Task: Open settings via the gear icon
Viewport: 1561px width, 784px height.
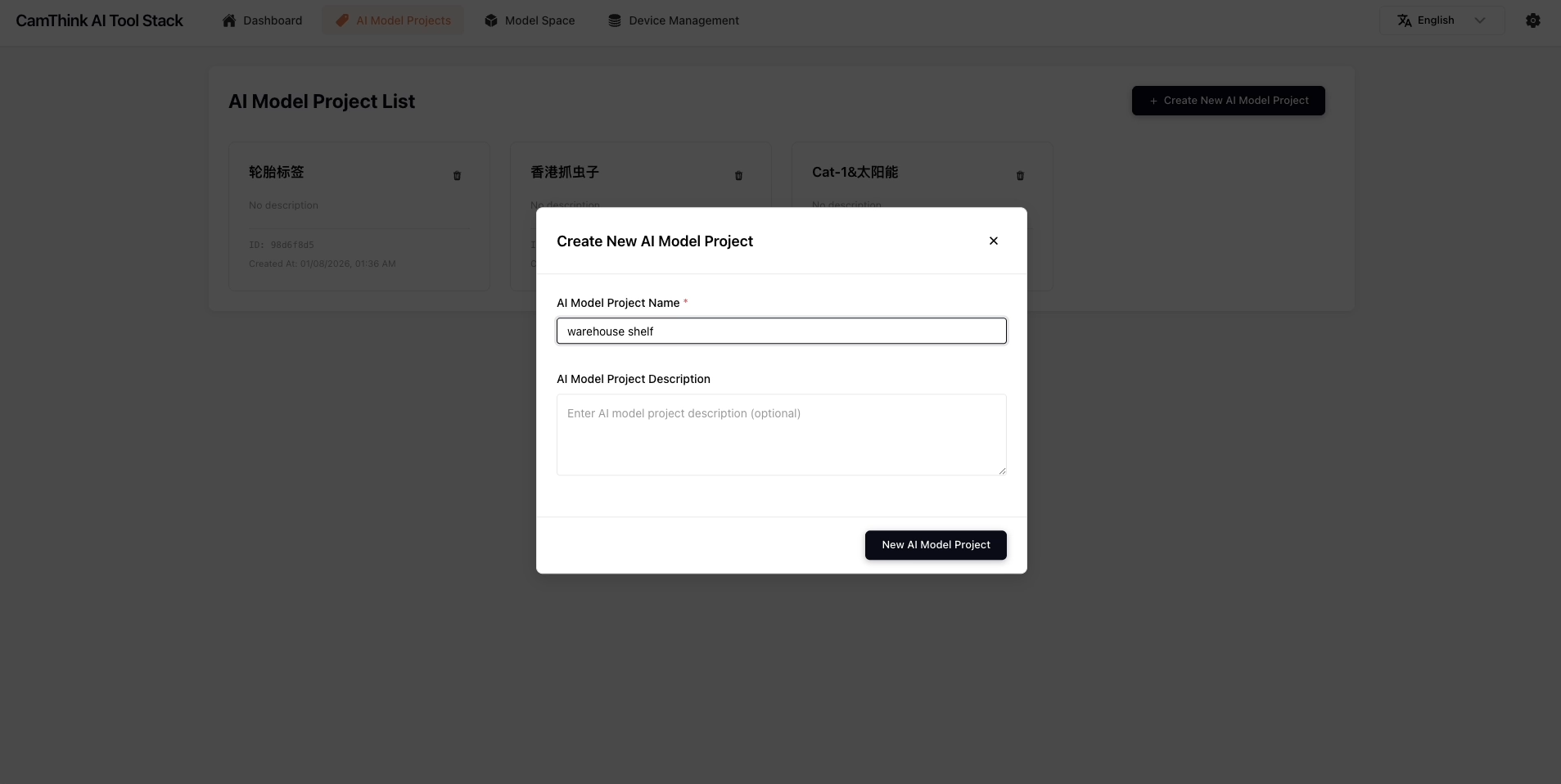Action: click(1532, 20)
